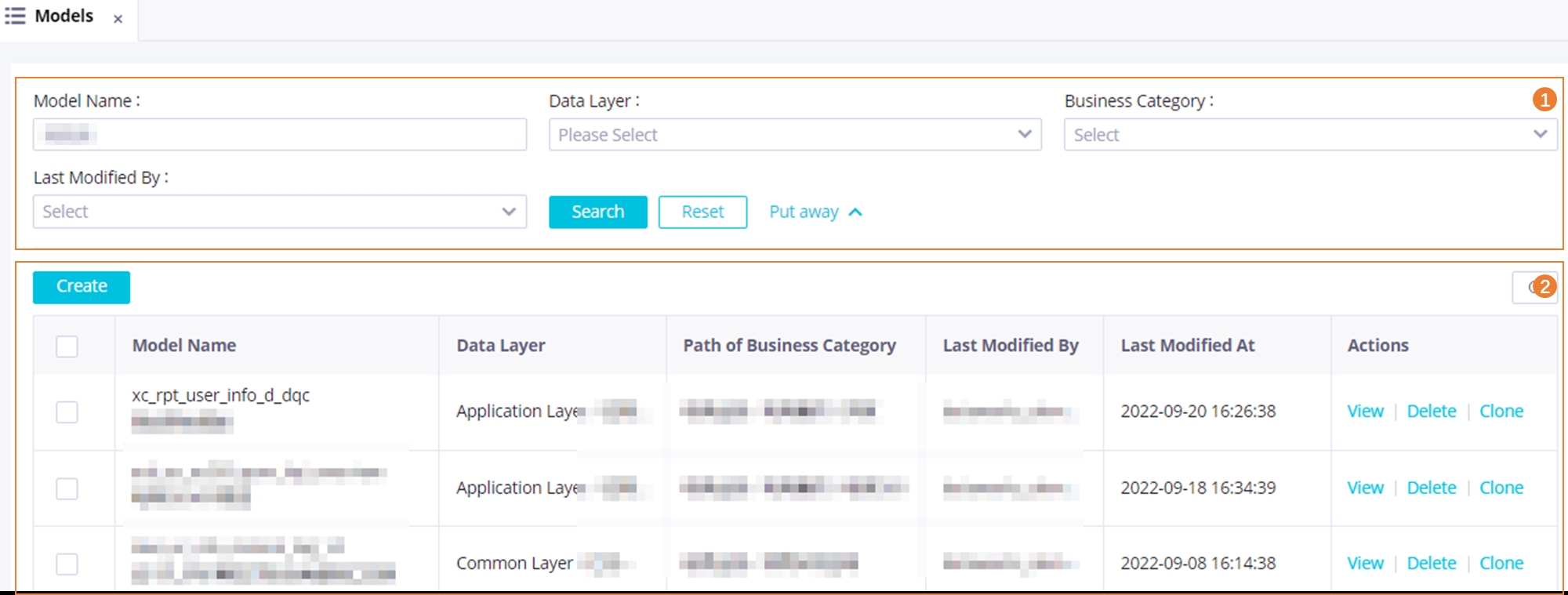
Task: View the xc_rpt_user_info_d_dqc model
Action: pos(1365,412)
